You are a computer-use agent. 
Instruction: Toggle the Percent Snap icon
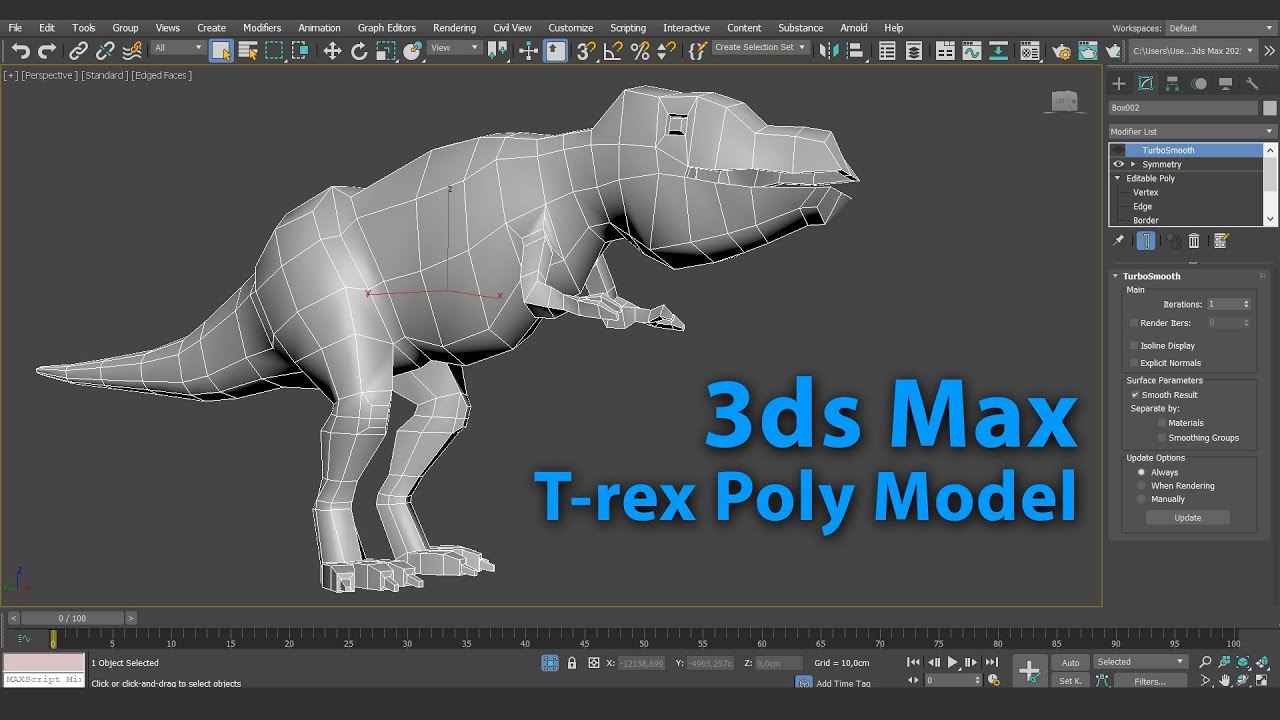coord(640,51)
